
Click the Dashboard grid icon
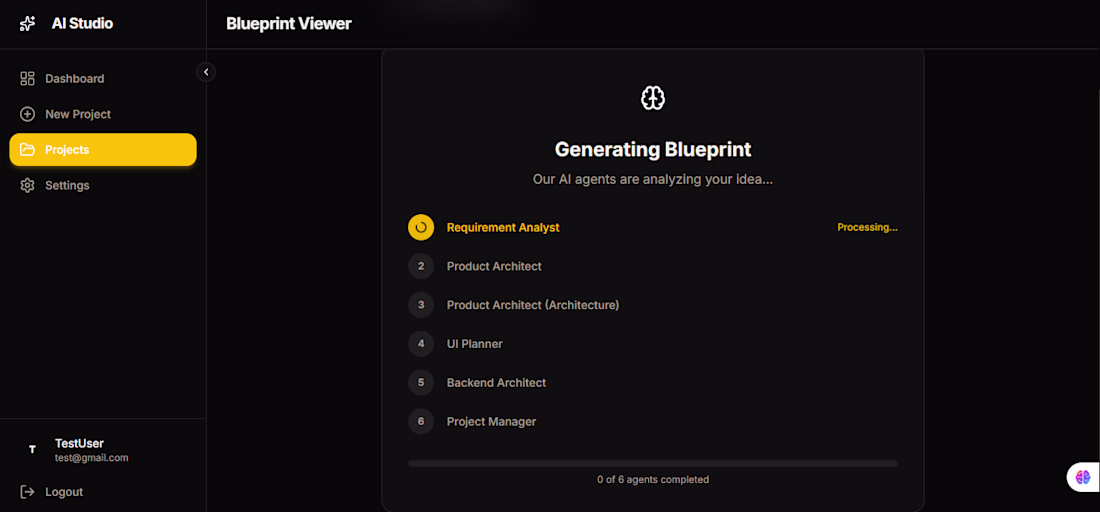(27, 79)
